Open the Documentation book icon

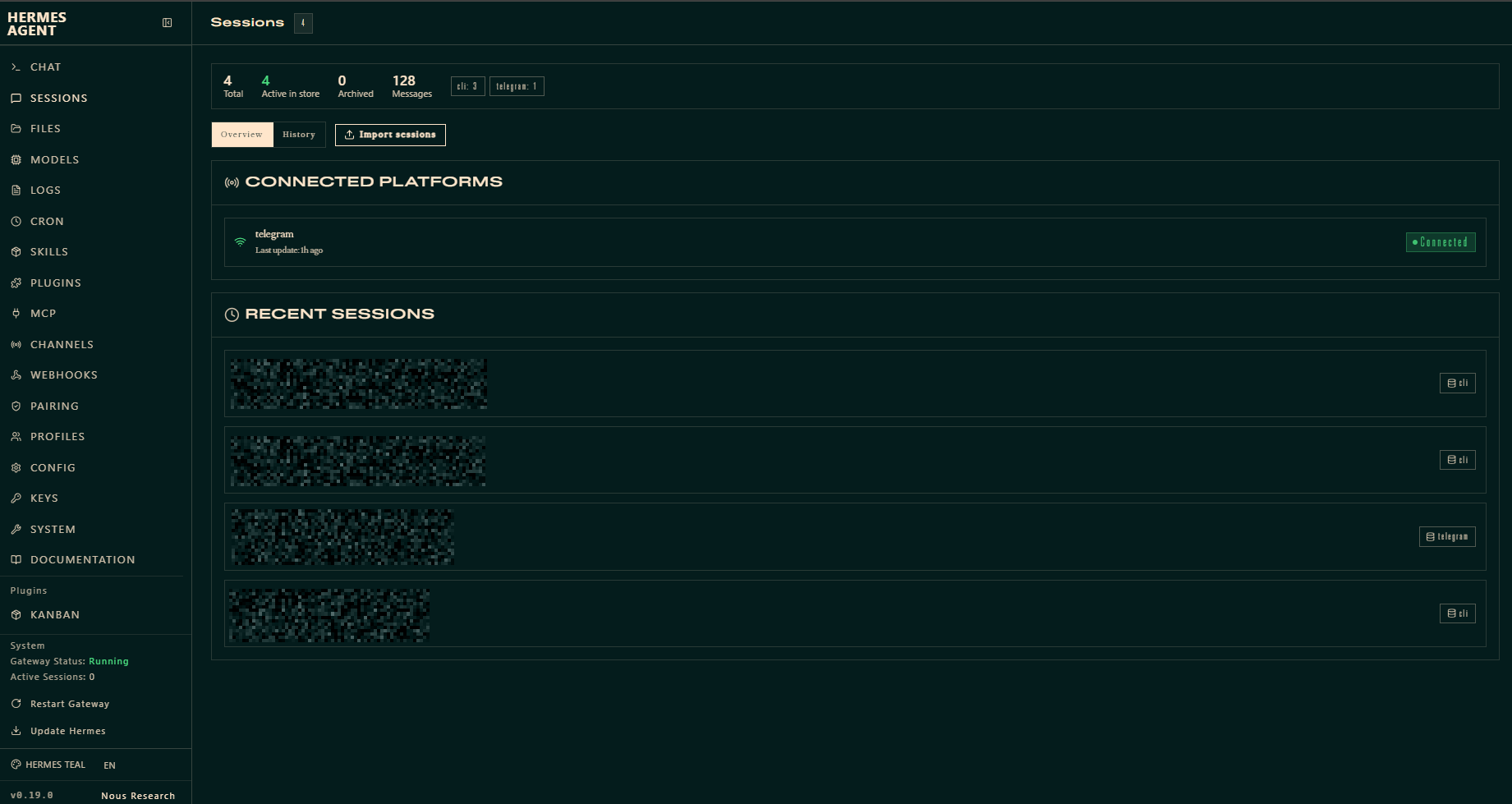point(16,560)
